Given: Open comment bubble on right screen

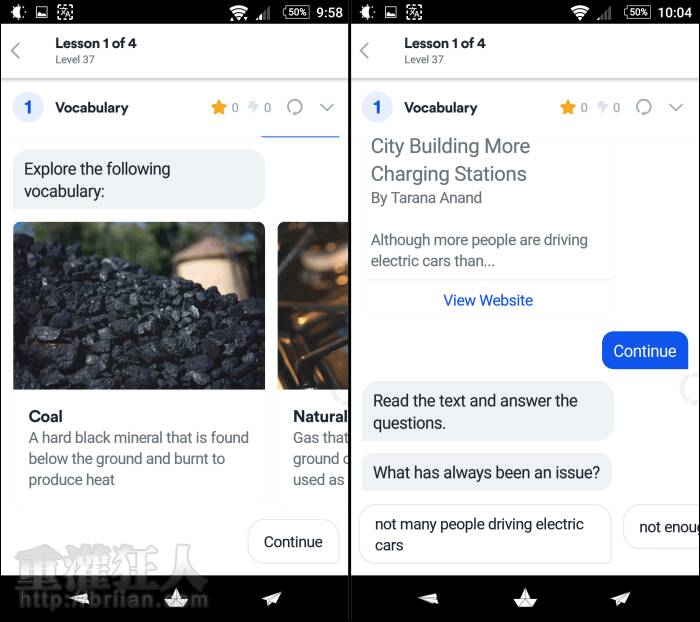Looking at the screenshot, I should click(644, 107).
